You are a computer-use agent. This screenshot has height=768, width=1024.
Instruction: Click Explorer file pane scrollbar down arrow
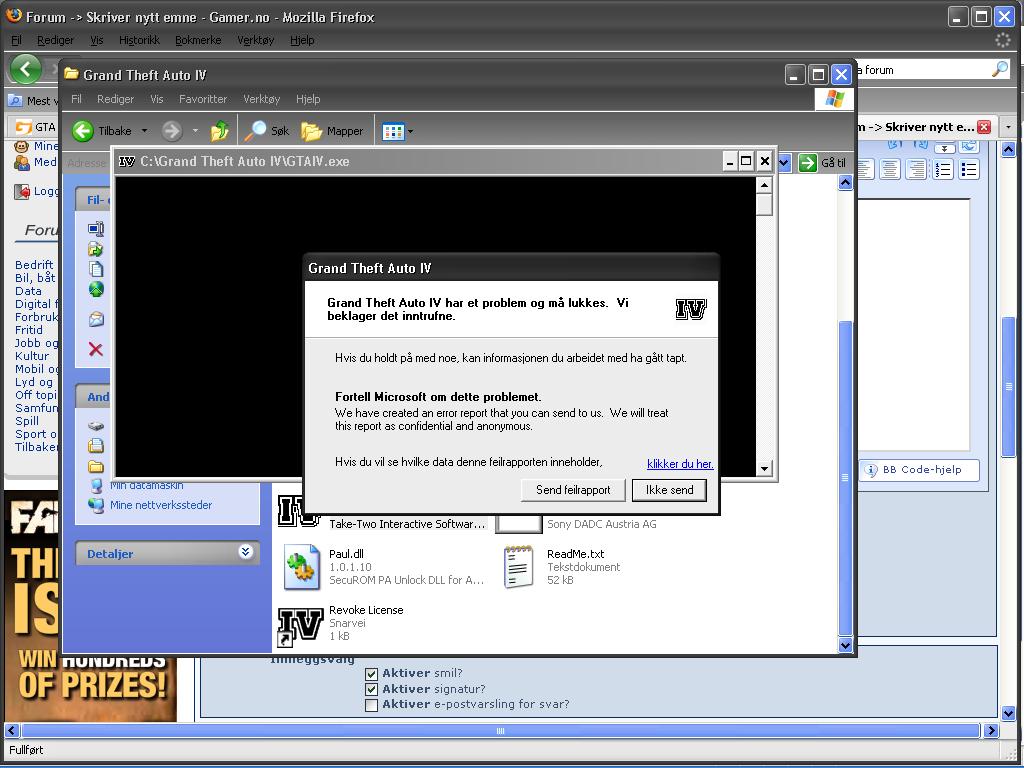click(845, 645)
